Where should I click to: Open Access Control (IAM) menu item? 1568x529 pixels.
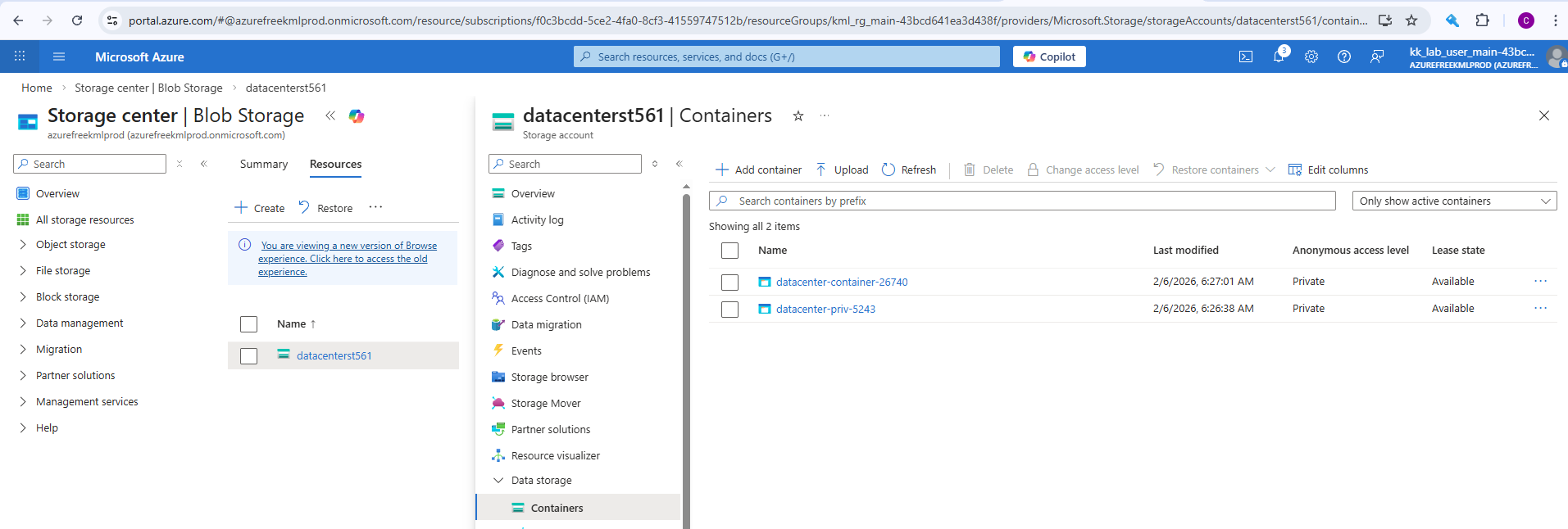point(560,298)
